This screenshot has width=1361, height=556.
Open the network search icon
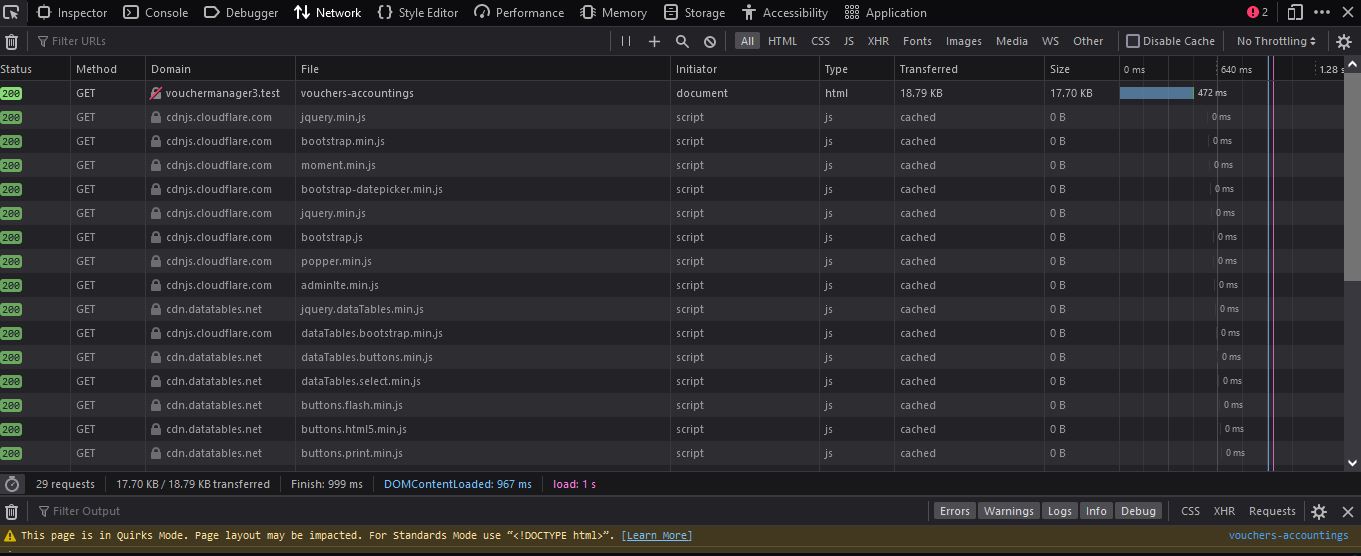[x=682, y=41]
